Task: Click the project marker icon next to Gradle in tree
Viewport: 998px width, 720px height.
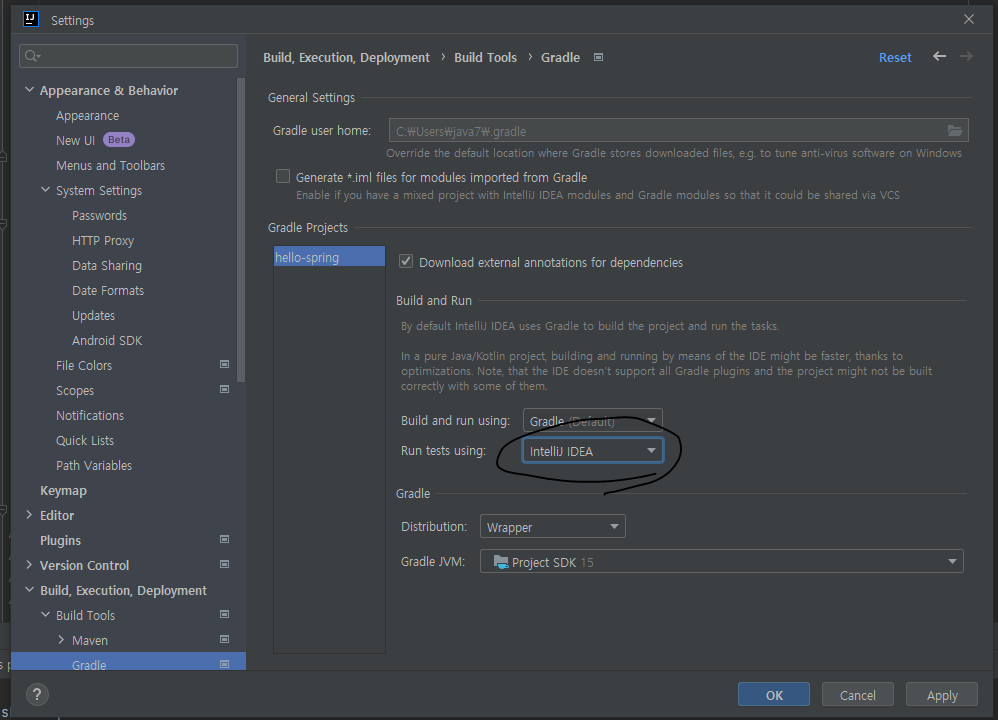Action: pos(224,664)
